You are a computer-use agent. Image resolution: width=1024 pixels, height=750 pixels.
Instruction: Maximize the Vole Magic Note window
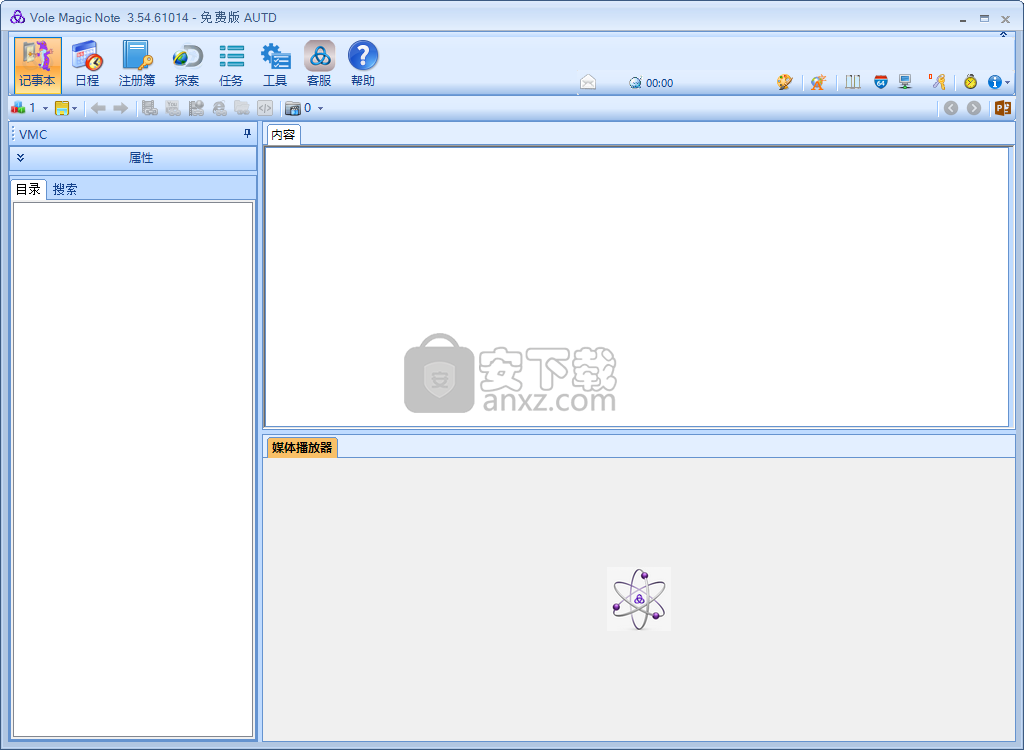[x=984, y=19]
